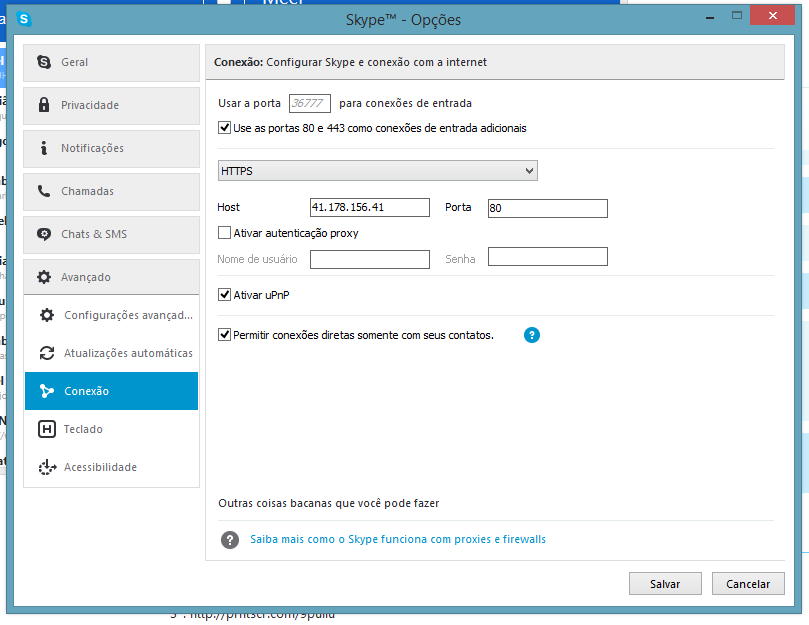Click the Acessibilidade icon

[47, 467]
